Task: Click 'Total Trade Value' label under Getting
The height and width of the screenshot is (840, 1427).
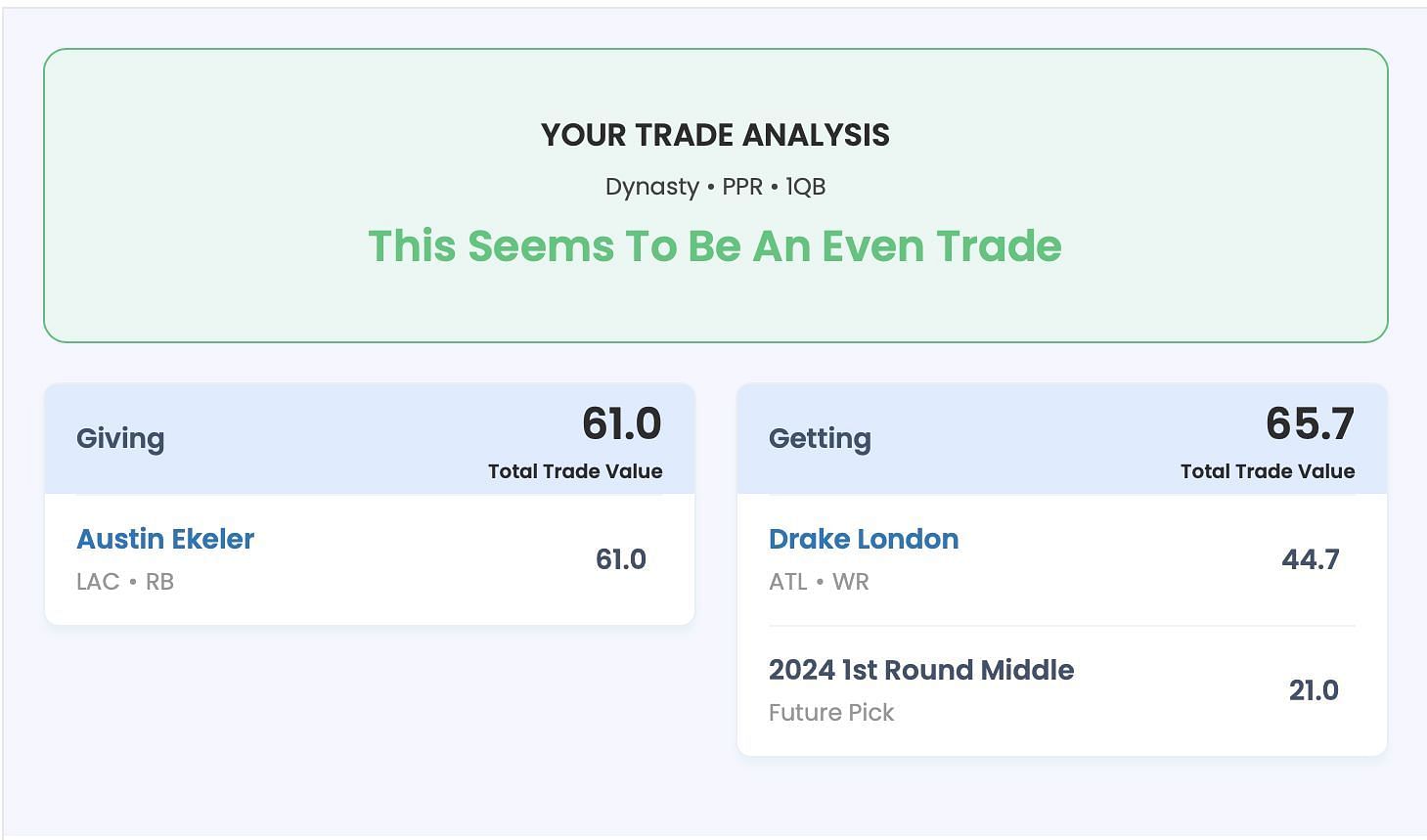Action: click(x=1268, y=471)
